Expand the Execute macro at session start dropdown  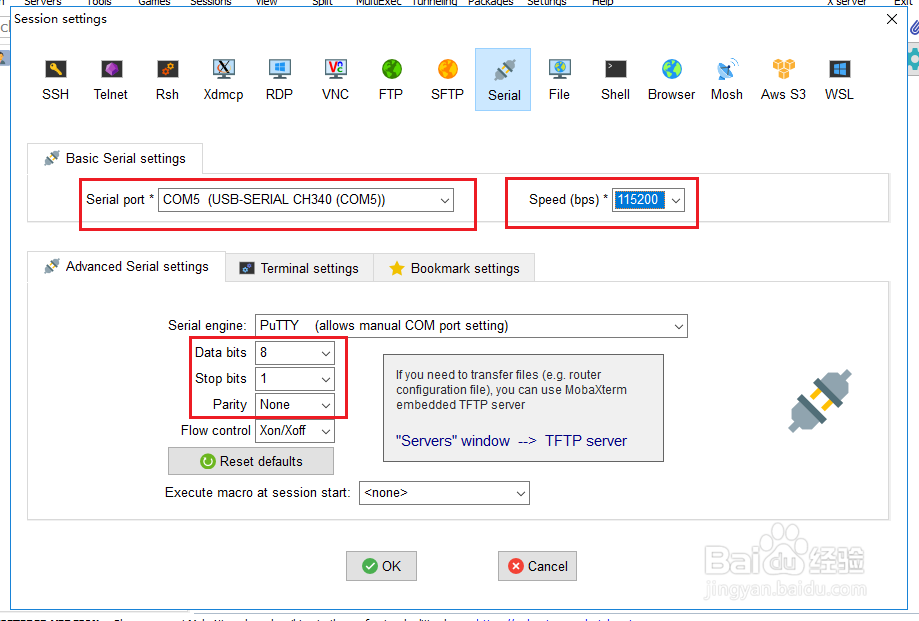[444, 493]
